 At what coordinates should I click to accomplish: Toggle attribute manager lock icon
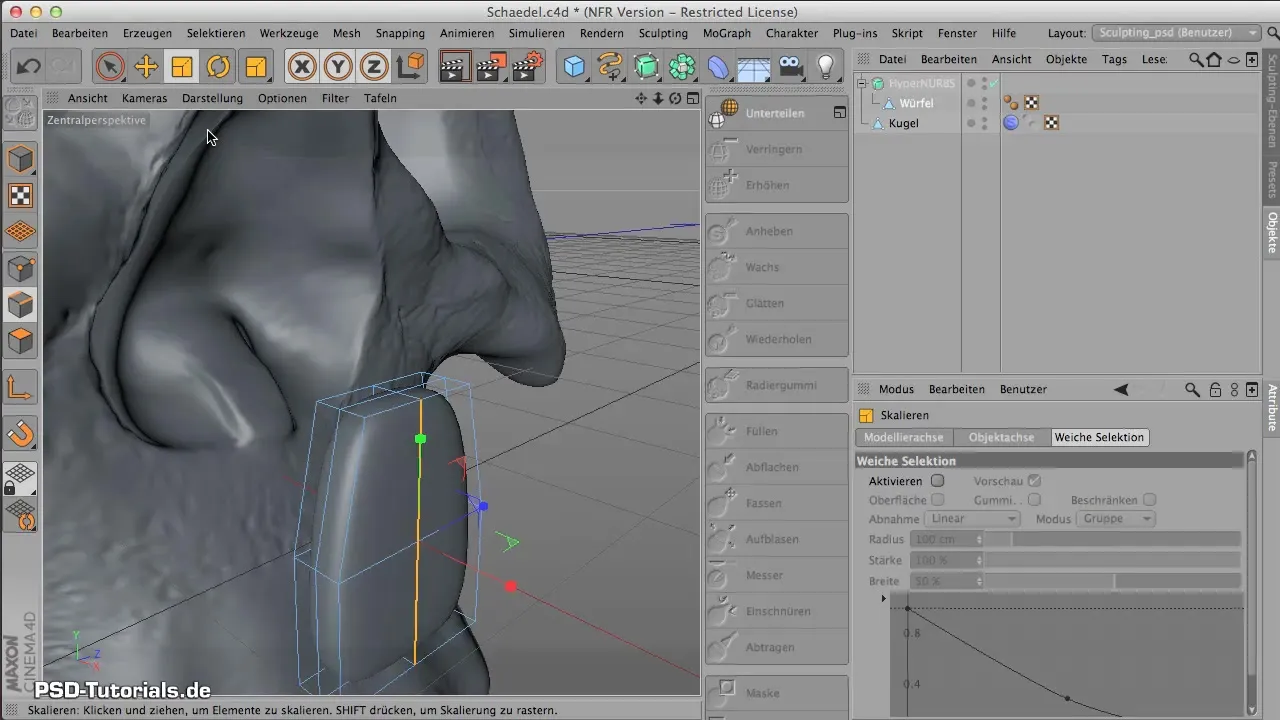click(1215, 389)
